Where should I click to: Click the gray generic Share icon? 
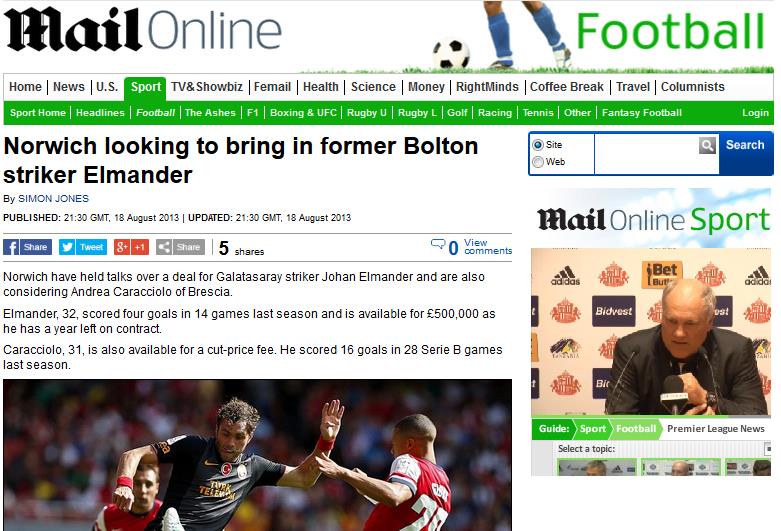click(x=180, y=247)
